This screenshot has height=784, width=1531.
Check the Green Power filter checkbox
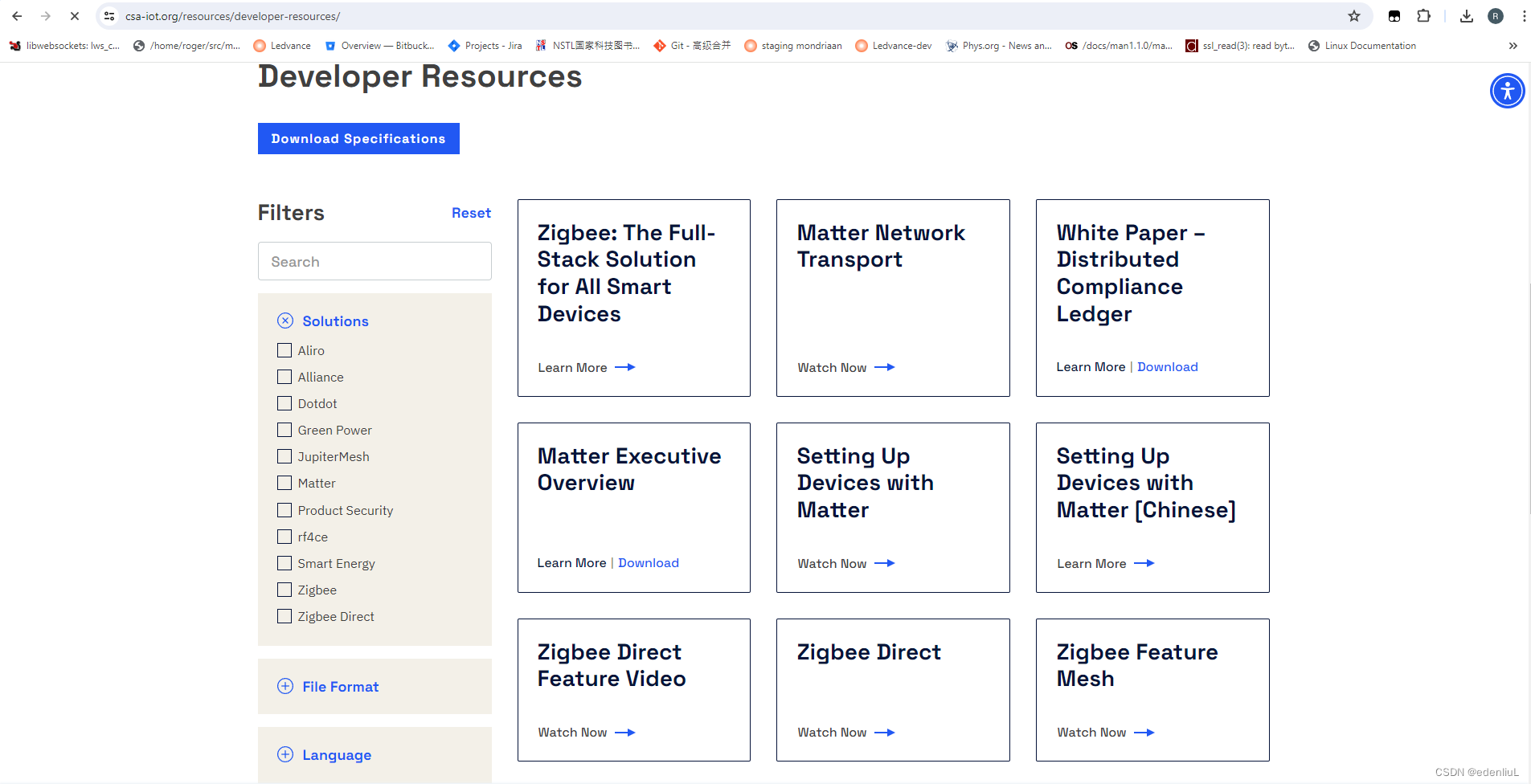(285, 430)
